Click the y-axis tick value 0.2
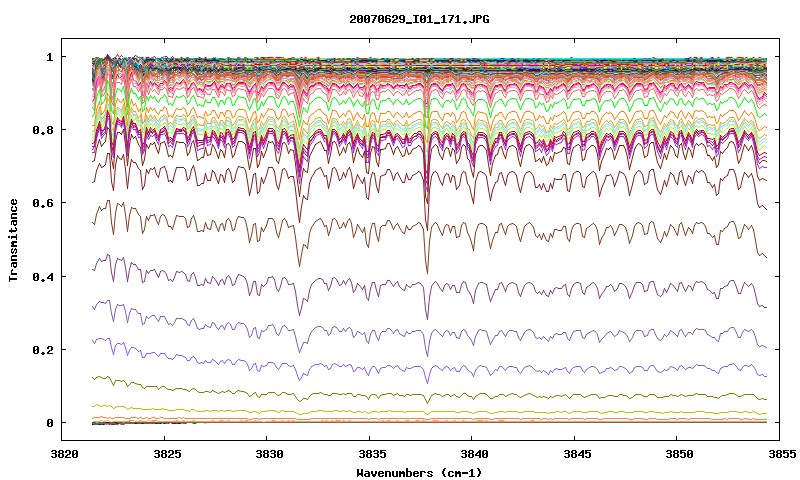 (x=43, y=350)
